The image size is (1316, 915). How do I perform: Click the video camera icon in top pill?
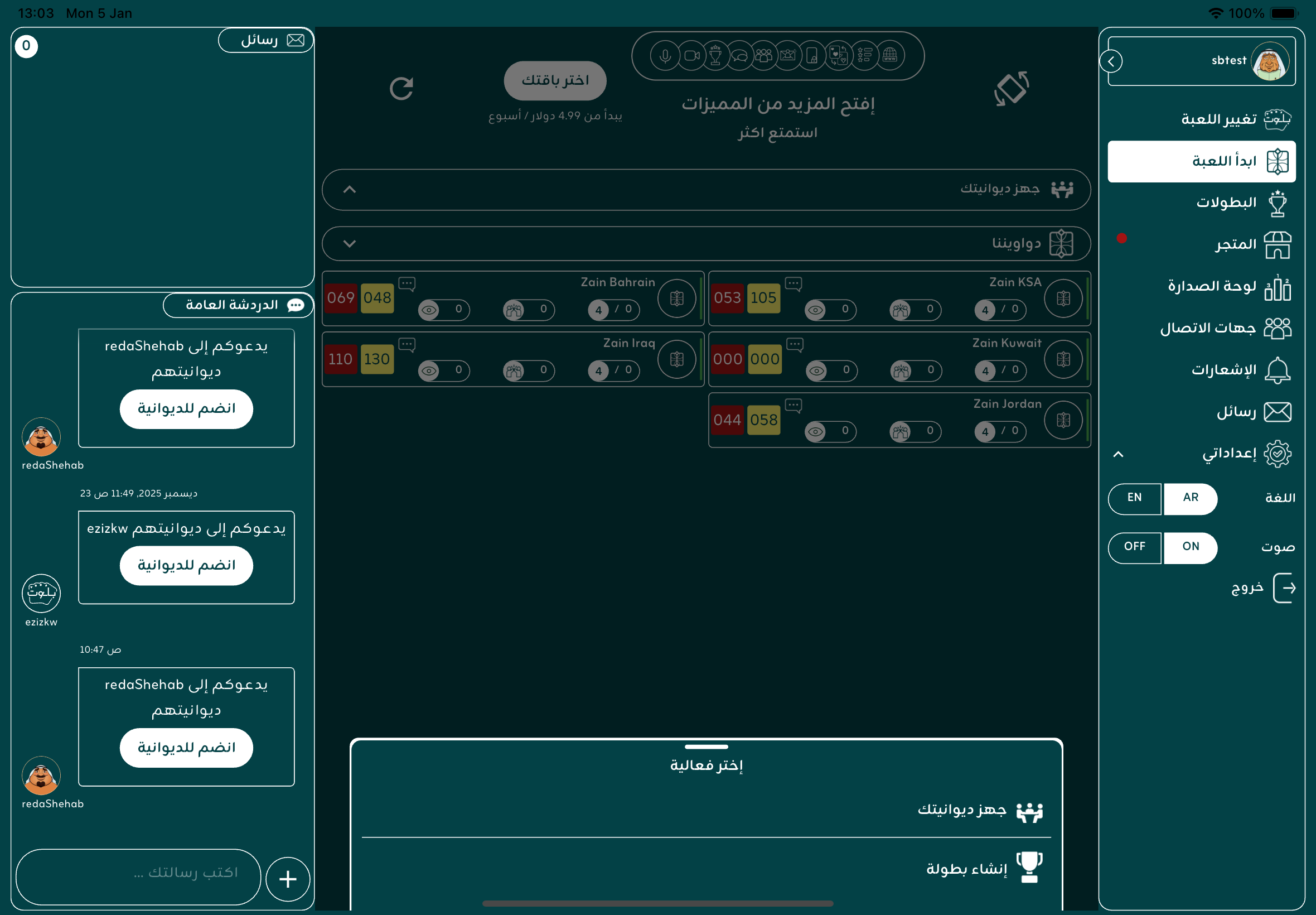click(x=691, y=56)
